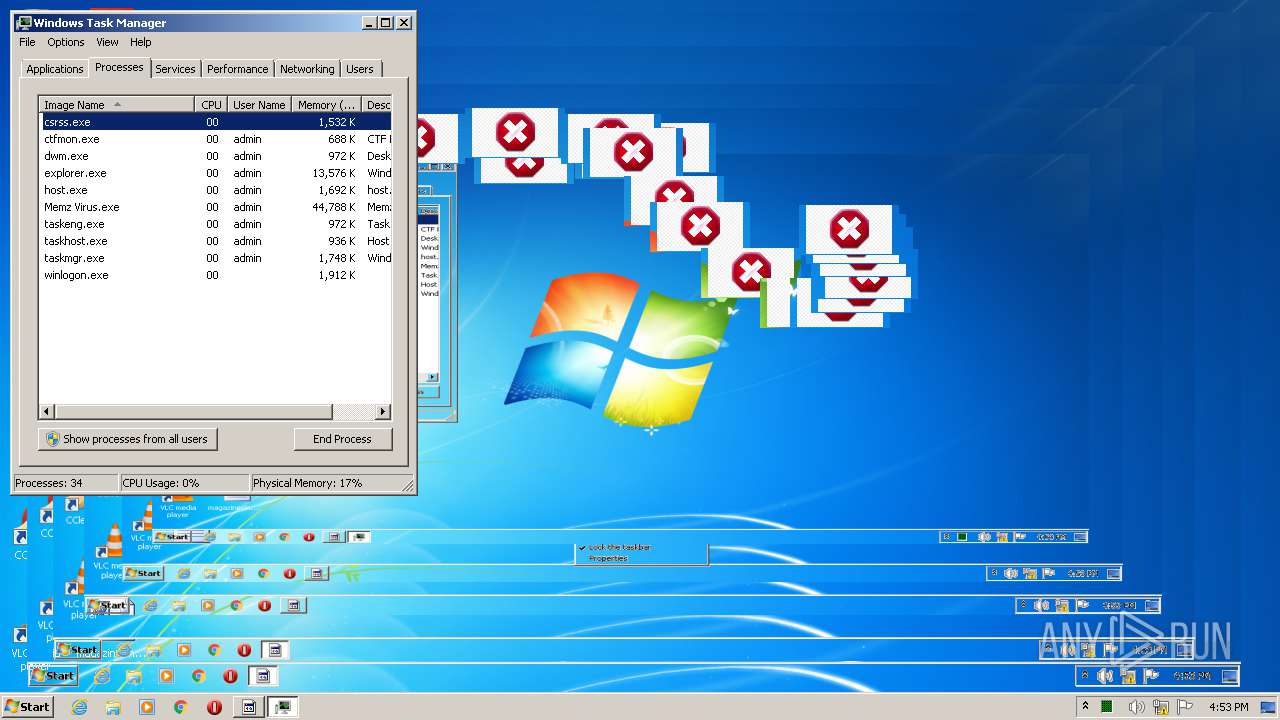Select the taskhost.exe process

point(215,241)
